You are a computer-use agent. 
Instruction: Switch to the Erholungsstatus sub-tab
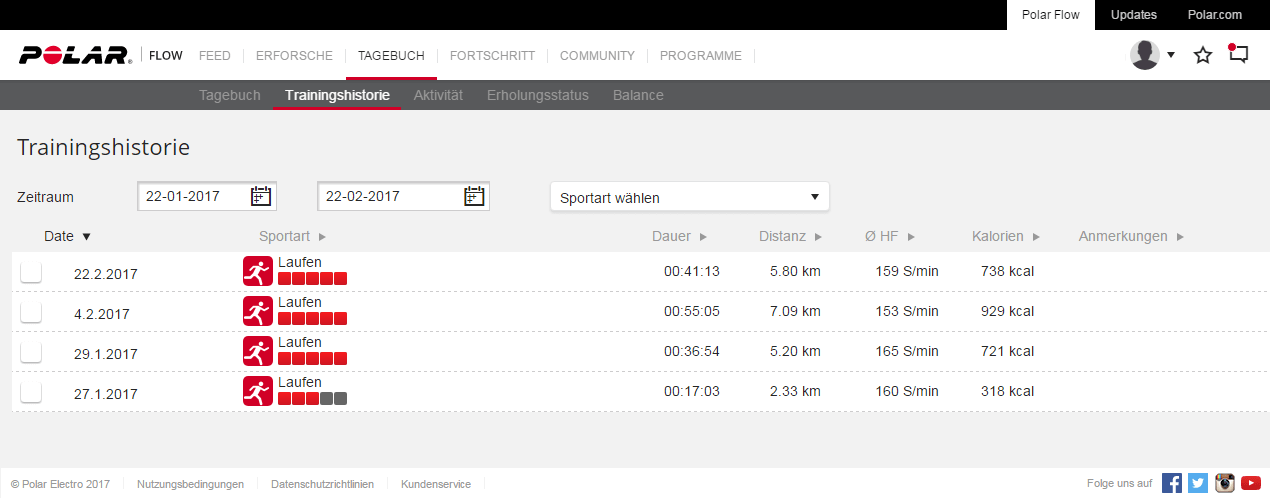pyautogui.click(x=538, y=95)
